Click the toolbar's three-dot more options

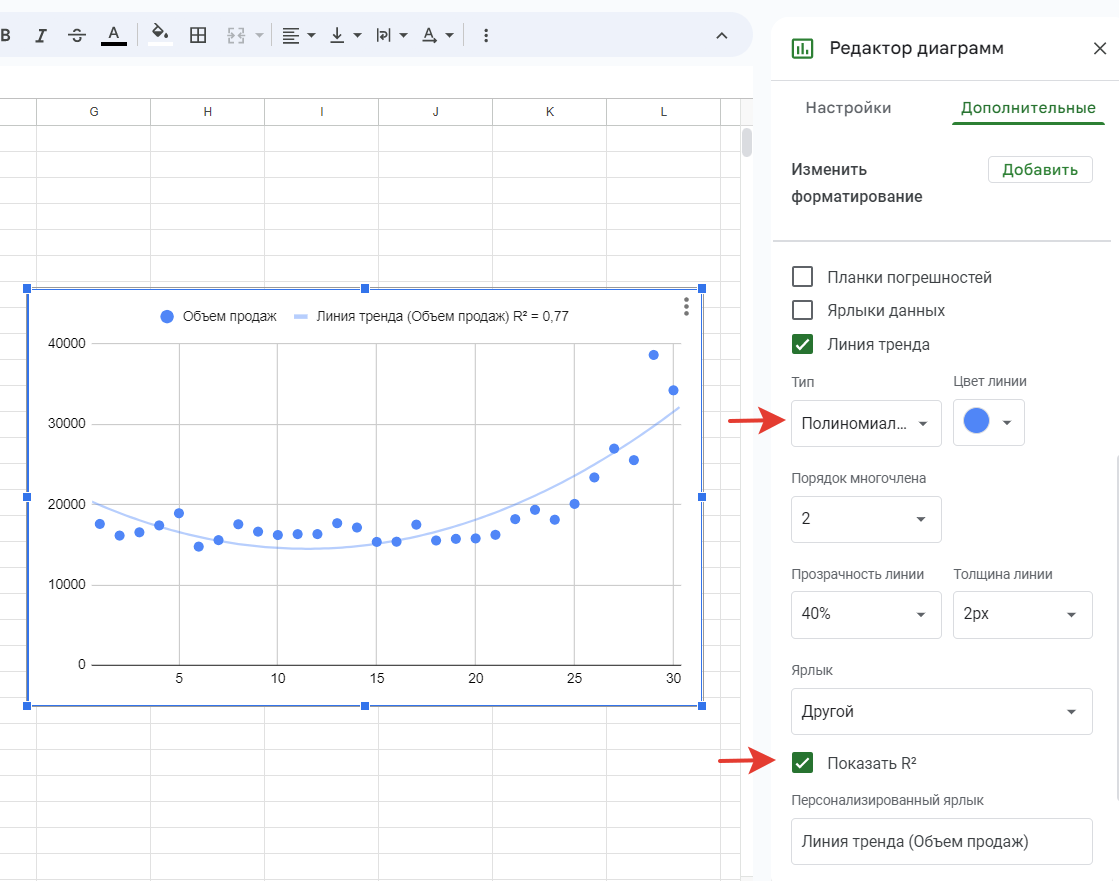tap(486, 35)
